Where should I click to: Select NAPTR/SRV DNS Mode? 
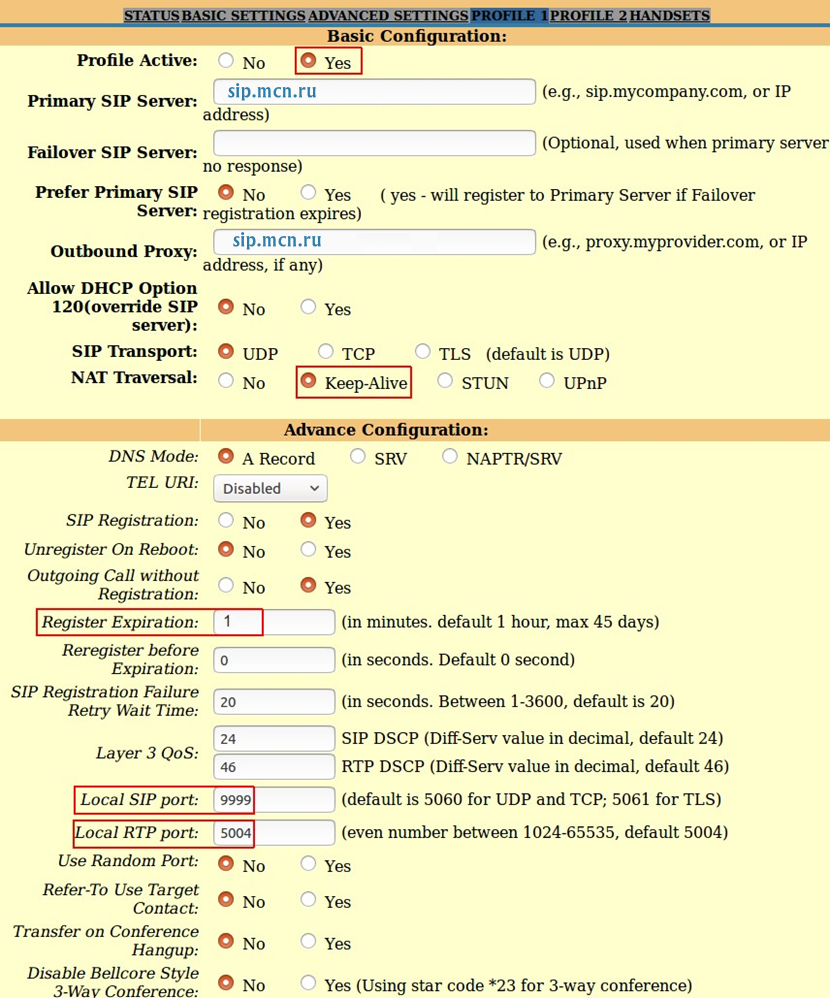click(x=450, y=456)
